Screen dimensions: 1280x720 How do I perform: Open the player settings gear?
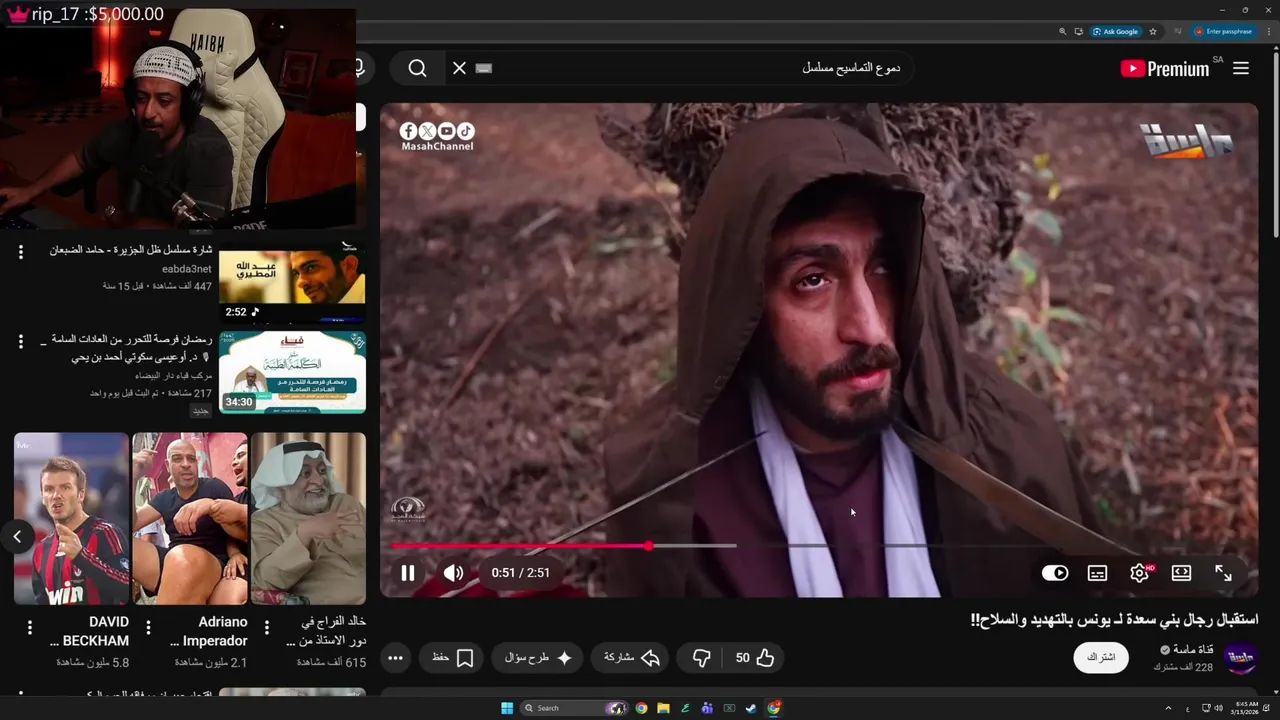(x=1139, y=573)
